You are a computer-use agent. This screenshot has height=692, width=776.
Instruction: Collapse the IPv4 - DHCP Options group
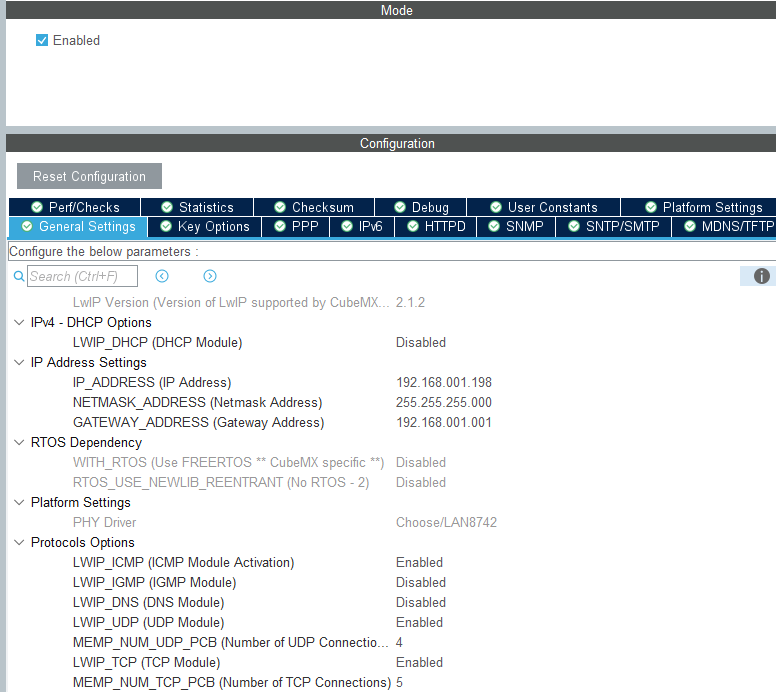(x=19, y=322)
